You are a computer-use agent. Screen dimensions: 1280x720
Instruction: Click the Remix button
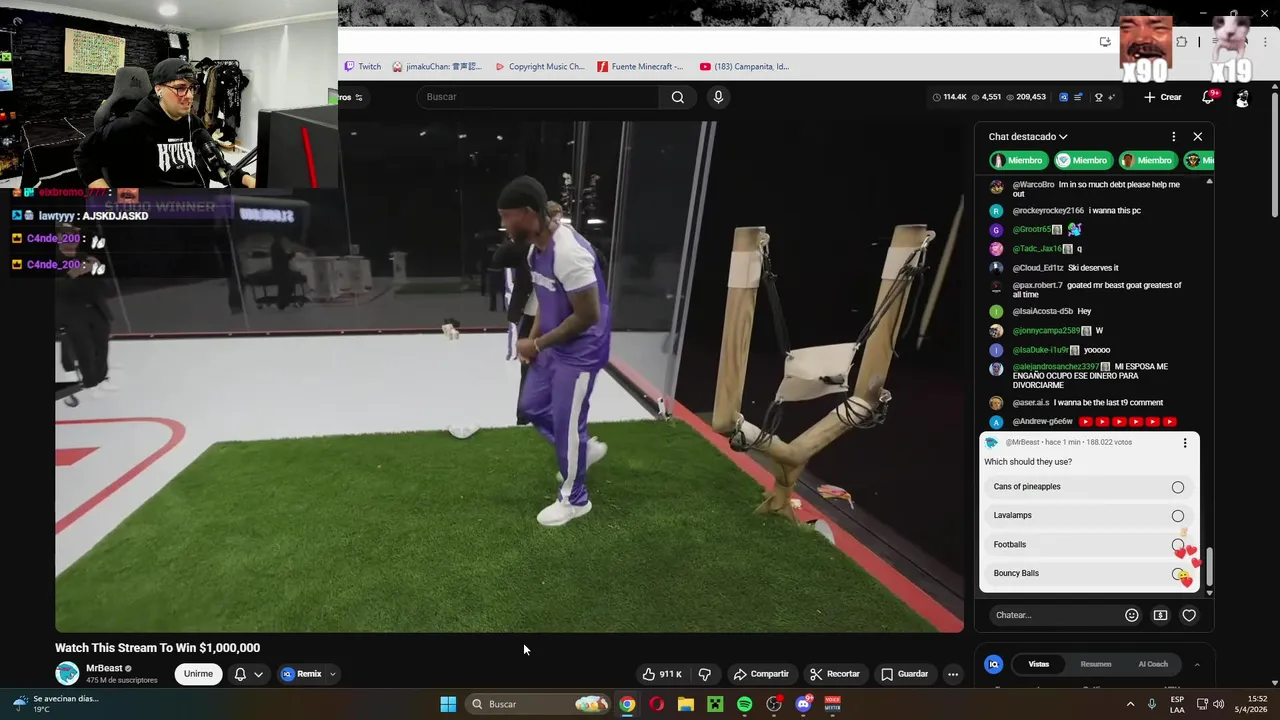(301, 674)
